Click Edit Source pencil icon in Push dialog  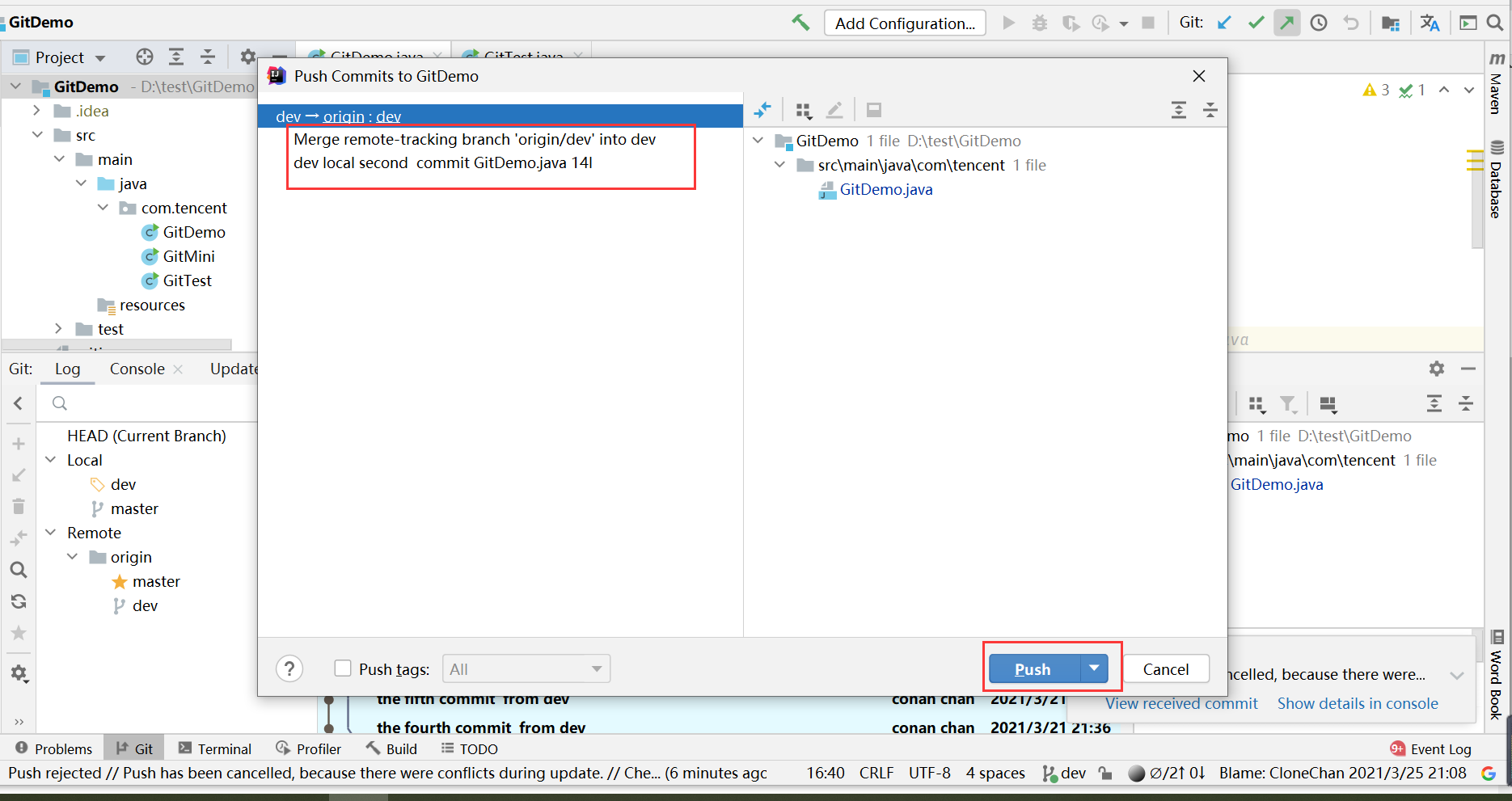pos(835,109)
